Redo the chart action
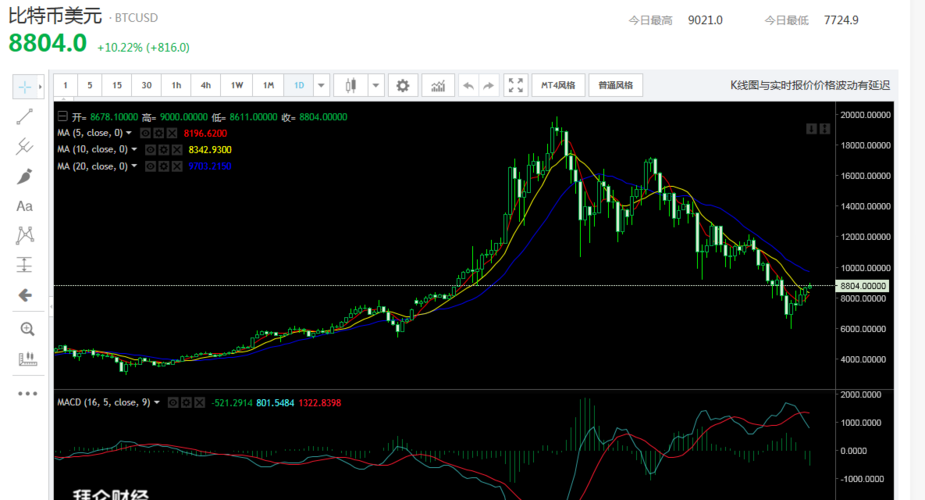925x500 pixels. 488,85
